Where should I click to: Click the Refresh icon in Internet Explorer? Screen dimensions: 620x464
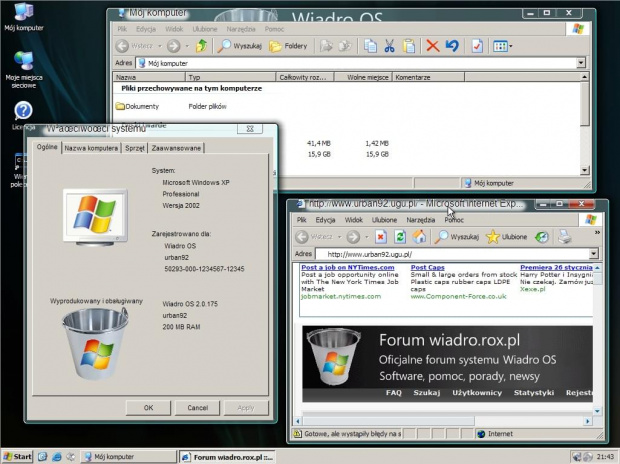coord(400,237)
